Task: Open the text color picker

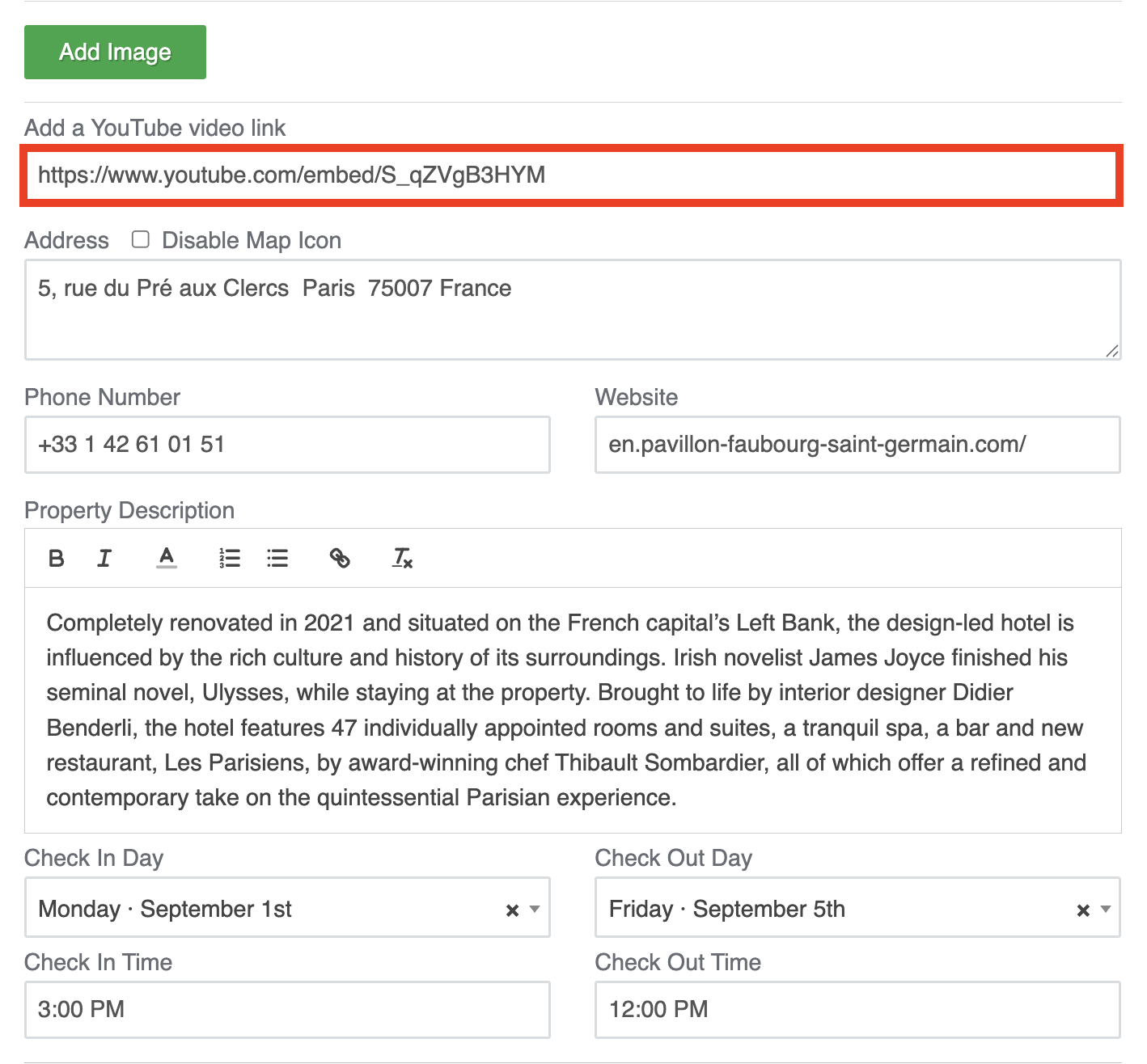Action: (167, 558)
